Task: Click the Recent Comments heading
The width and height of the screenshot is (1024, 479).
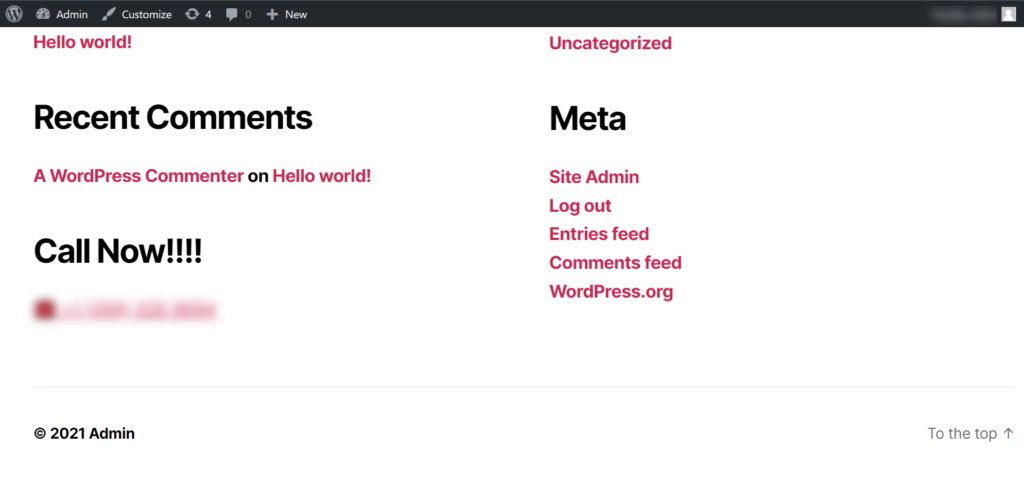Action: coord(173,118)
